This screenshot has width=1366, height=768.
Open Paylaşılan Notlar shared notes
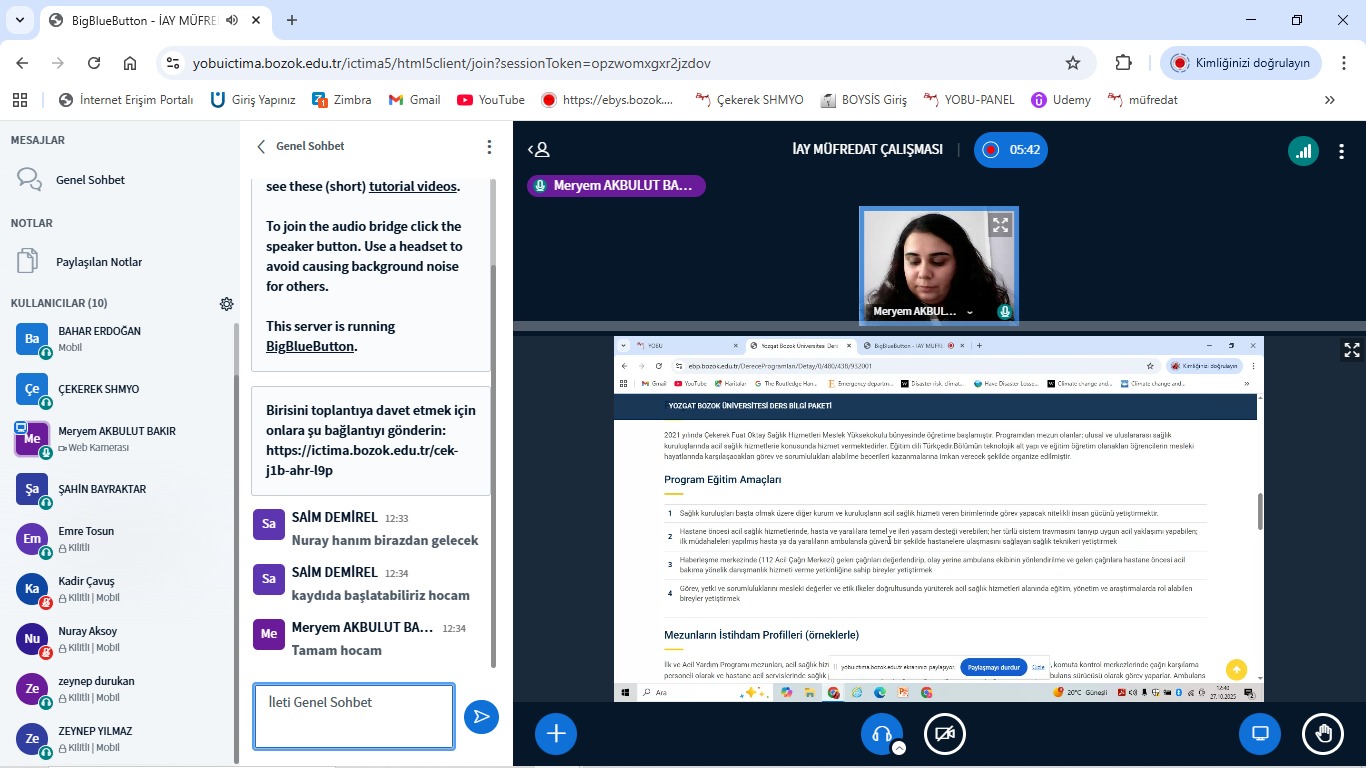[x=98, y=262]
